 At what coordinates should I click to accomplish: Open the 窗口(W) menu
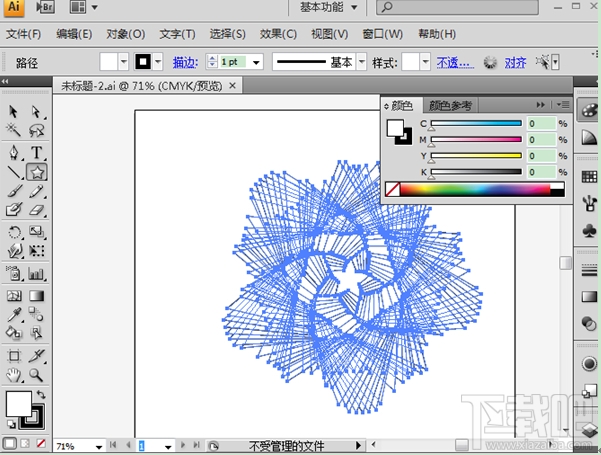coord(383,34)
